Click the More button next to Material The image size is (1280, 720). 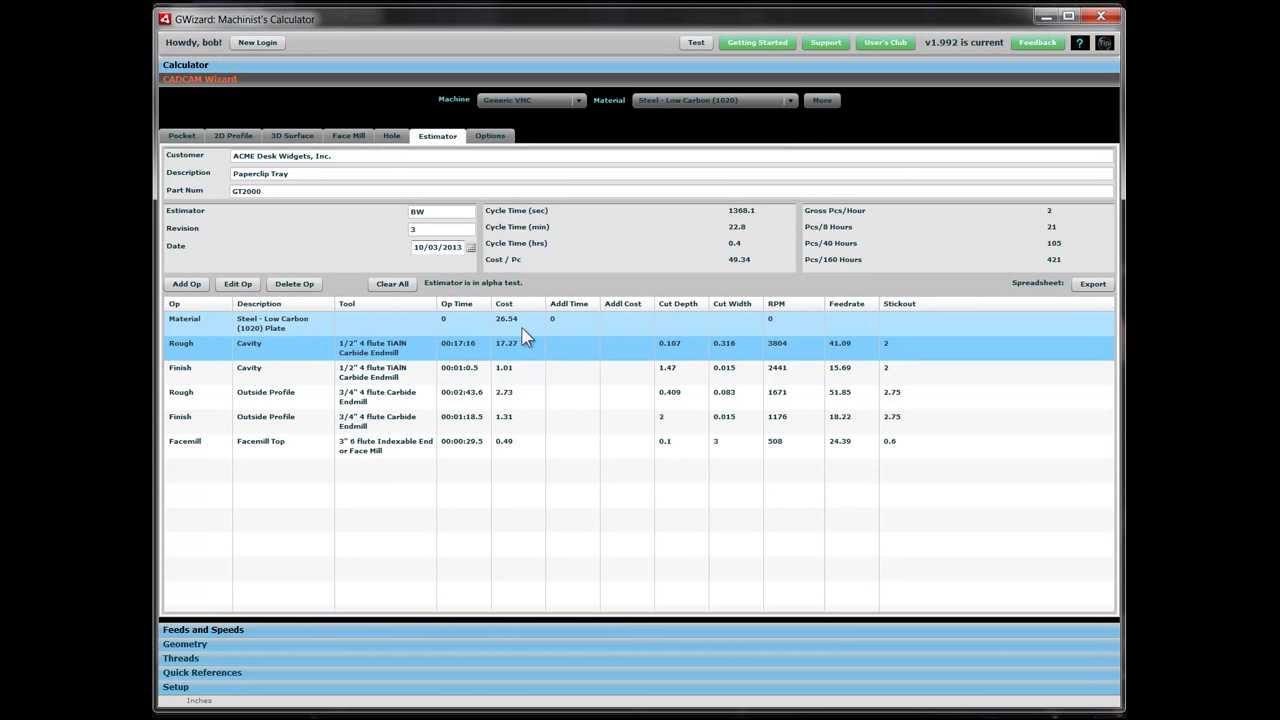pyautogui.click(x=822, y=100)
